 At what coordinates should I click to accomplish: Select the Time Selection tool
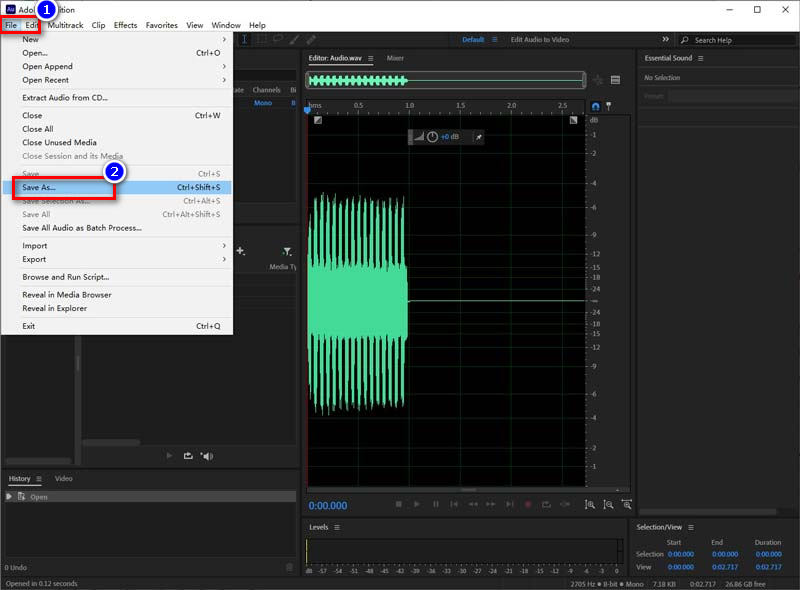pos(245,40)
